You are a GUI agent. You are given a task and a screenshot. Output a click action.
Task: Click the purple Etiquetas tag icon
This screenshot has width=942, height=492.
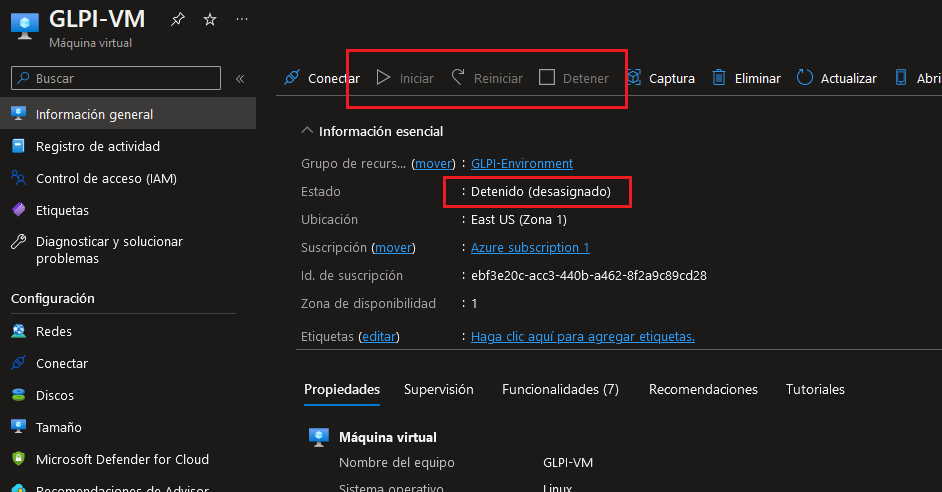coord(19,210)
